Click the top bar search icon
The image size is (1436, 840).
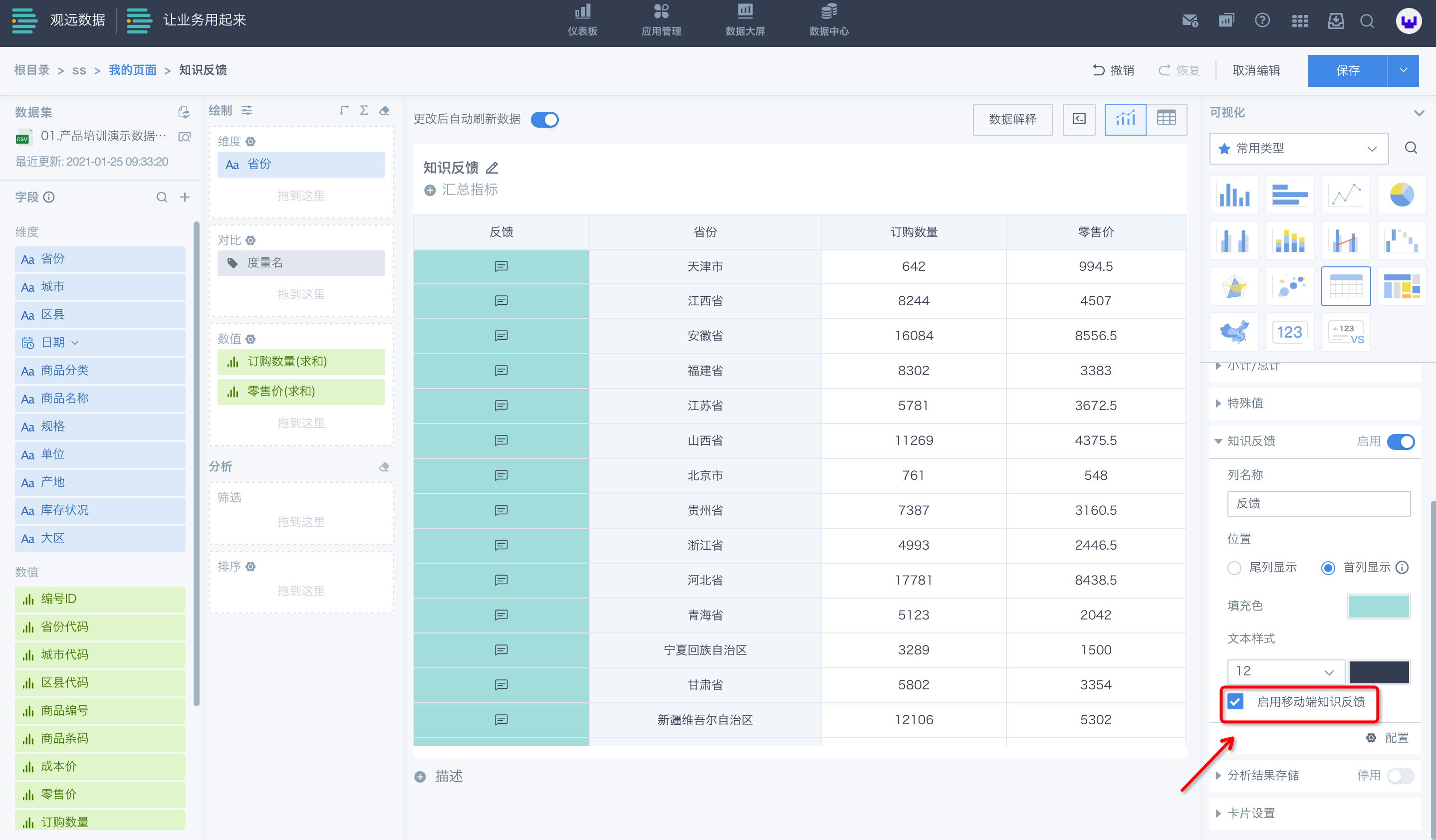(x=1367, y=21)
